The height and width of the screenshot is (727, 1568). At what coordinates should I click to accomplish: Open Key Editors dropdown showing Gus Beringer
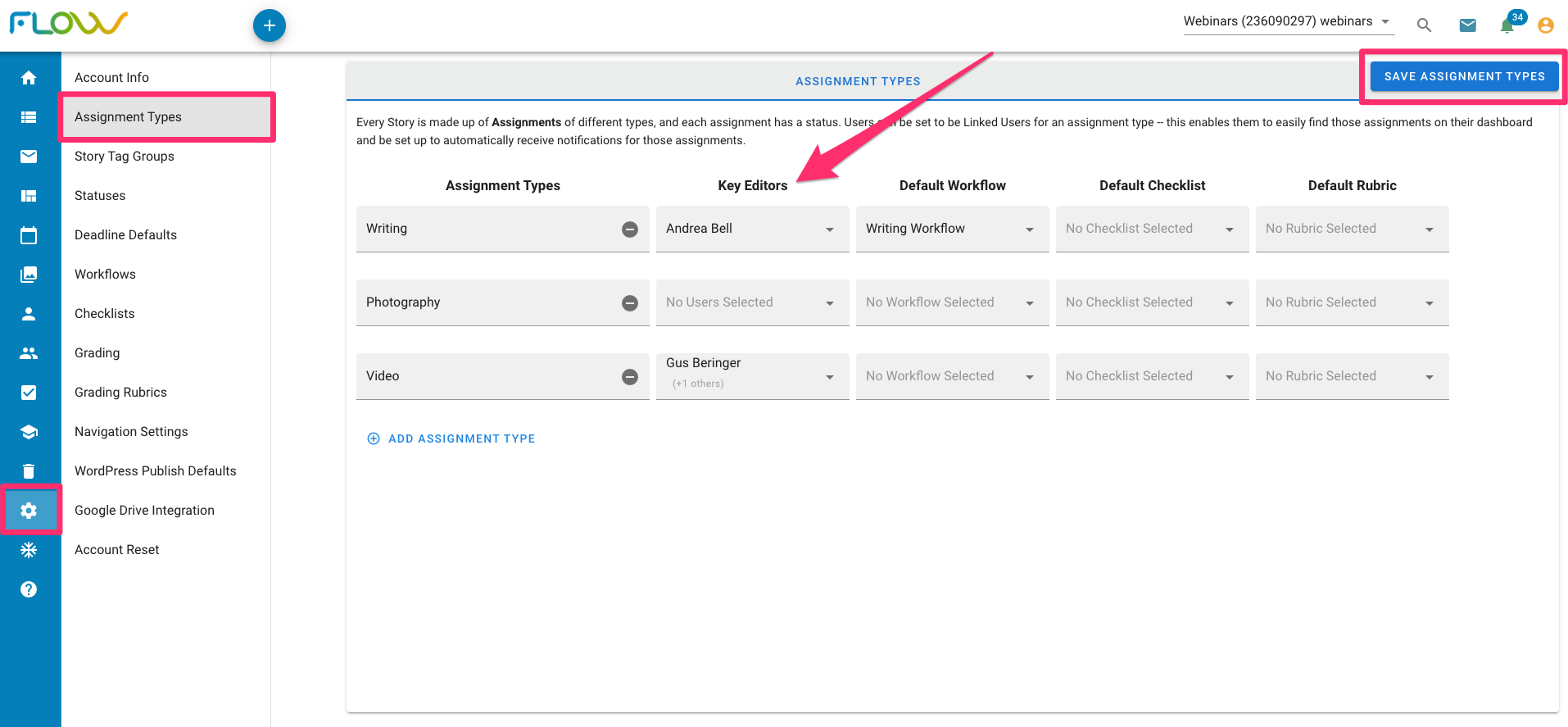pyautogui.click(x=752, y=376)
